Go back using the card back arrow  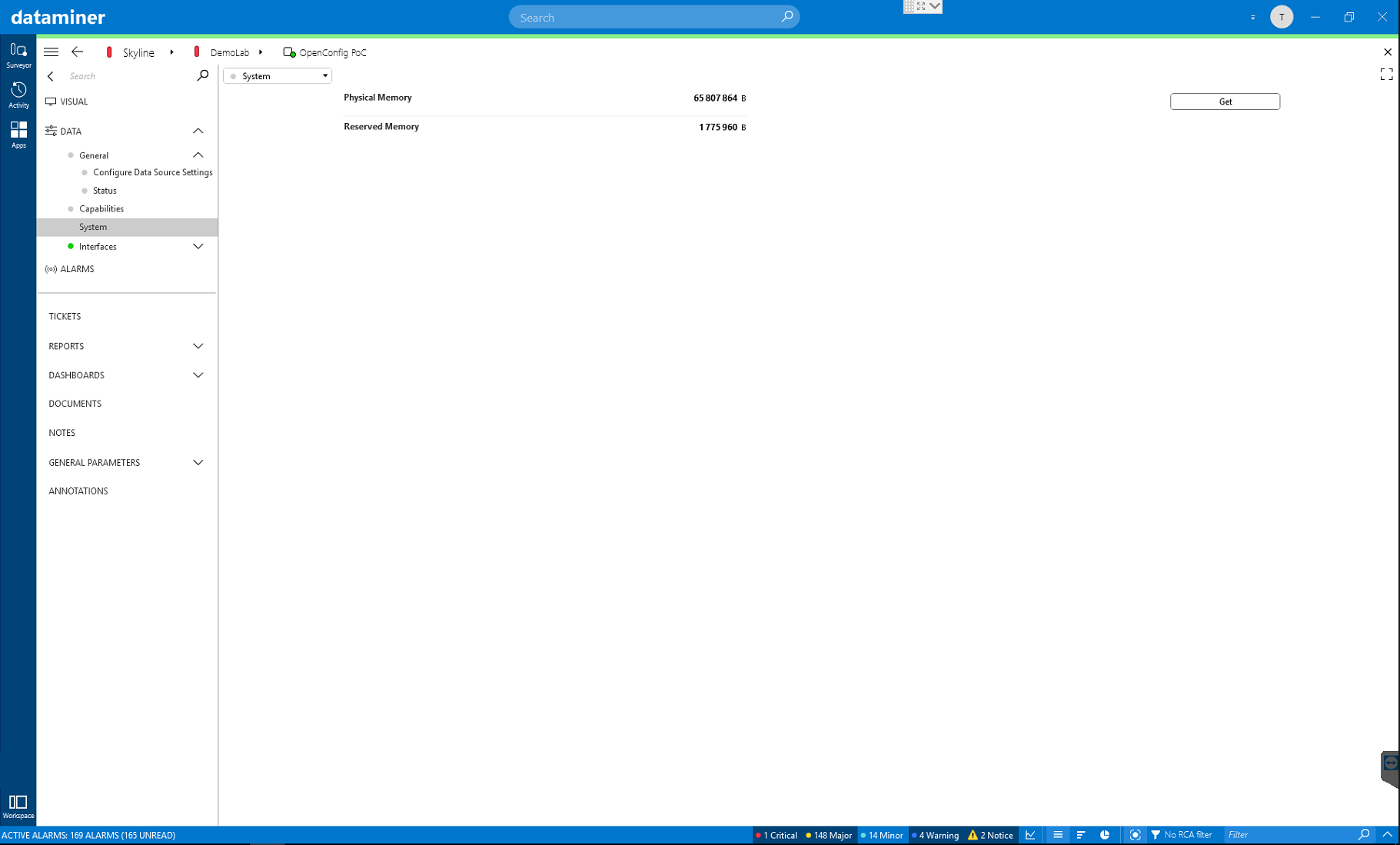pos(78,52)
